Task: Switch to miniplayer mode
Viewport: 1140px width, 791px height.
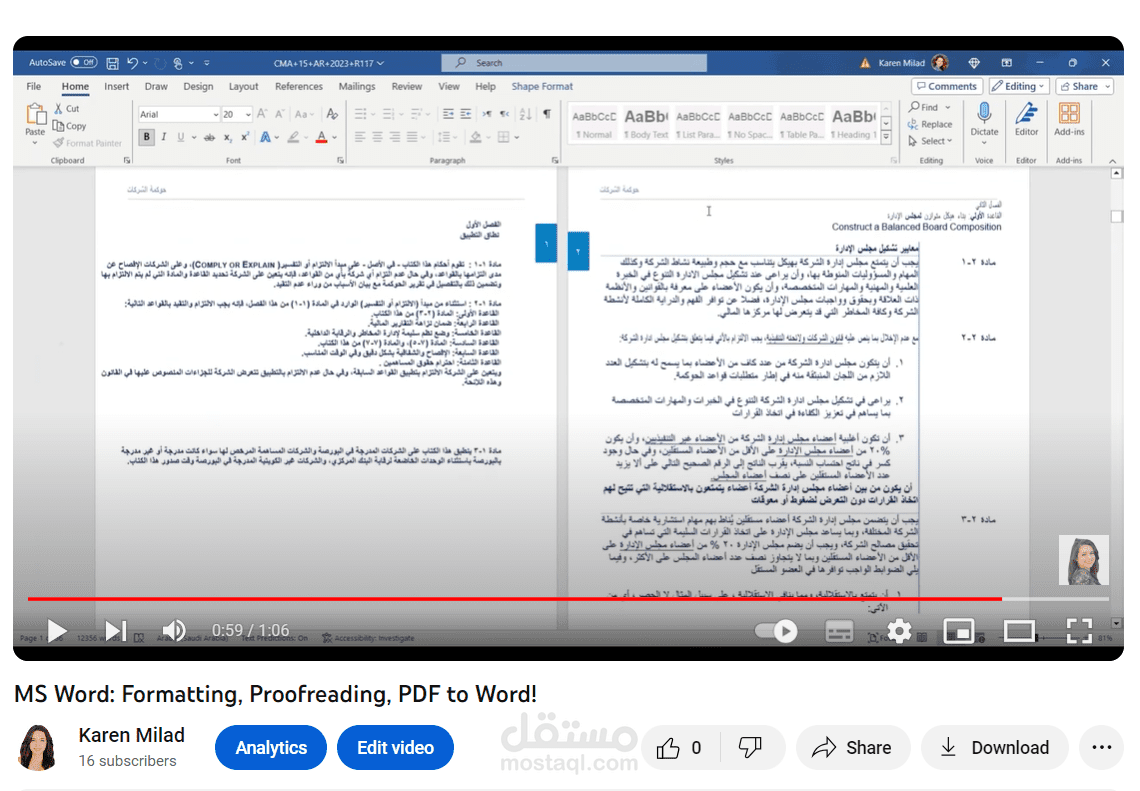Action: click(x=958, y=631)
